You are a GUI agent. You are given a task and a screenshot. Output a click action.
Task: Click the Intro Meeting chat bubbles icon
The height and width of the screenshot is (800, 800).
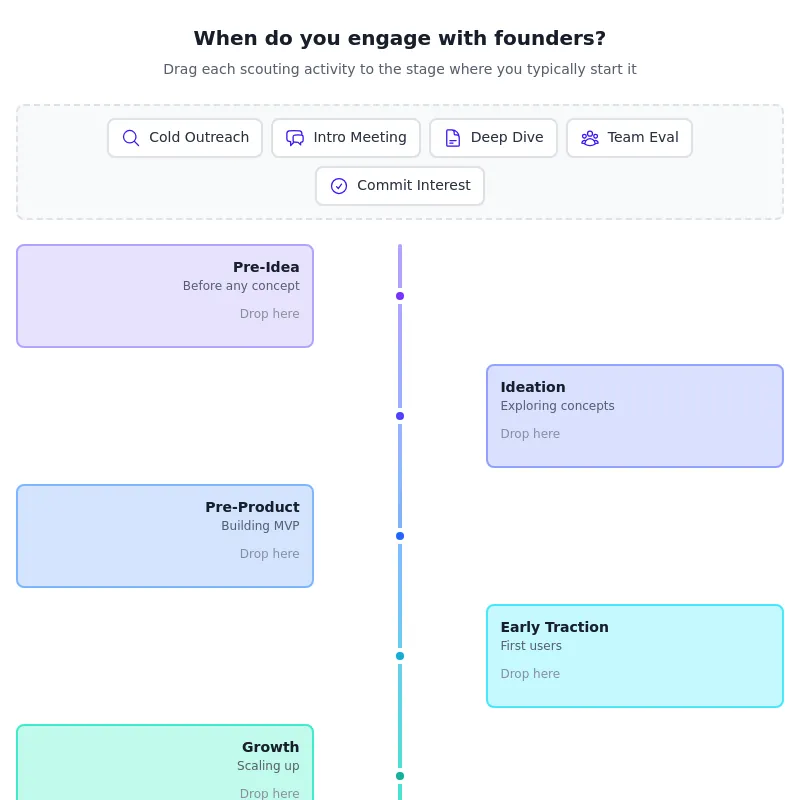[295, 138]
